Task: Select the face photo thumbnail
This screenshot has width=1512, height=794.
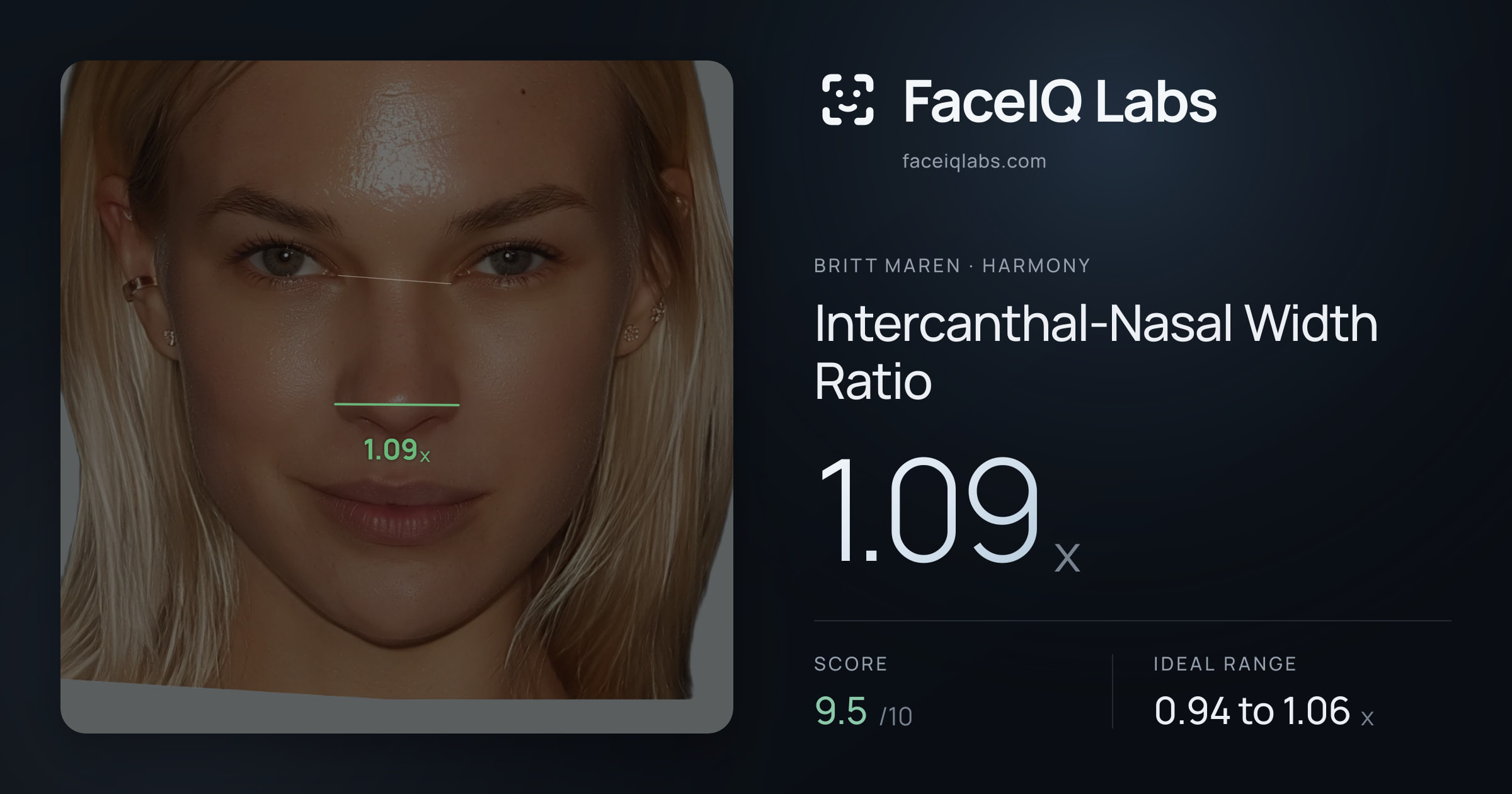Action: tap(397, 397)
